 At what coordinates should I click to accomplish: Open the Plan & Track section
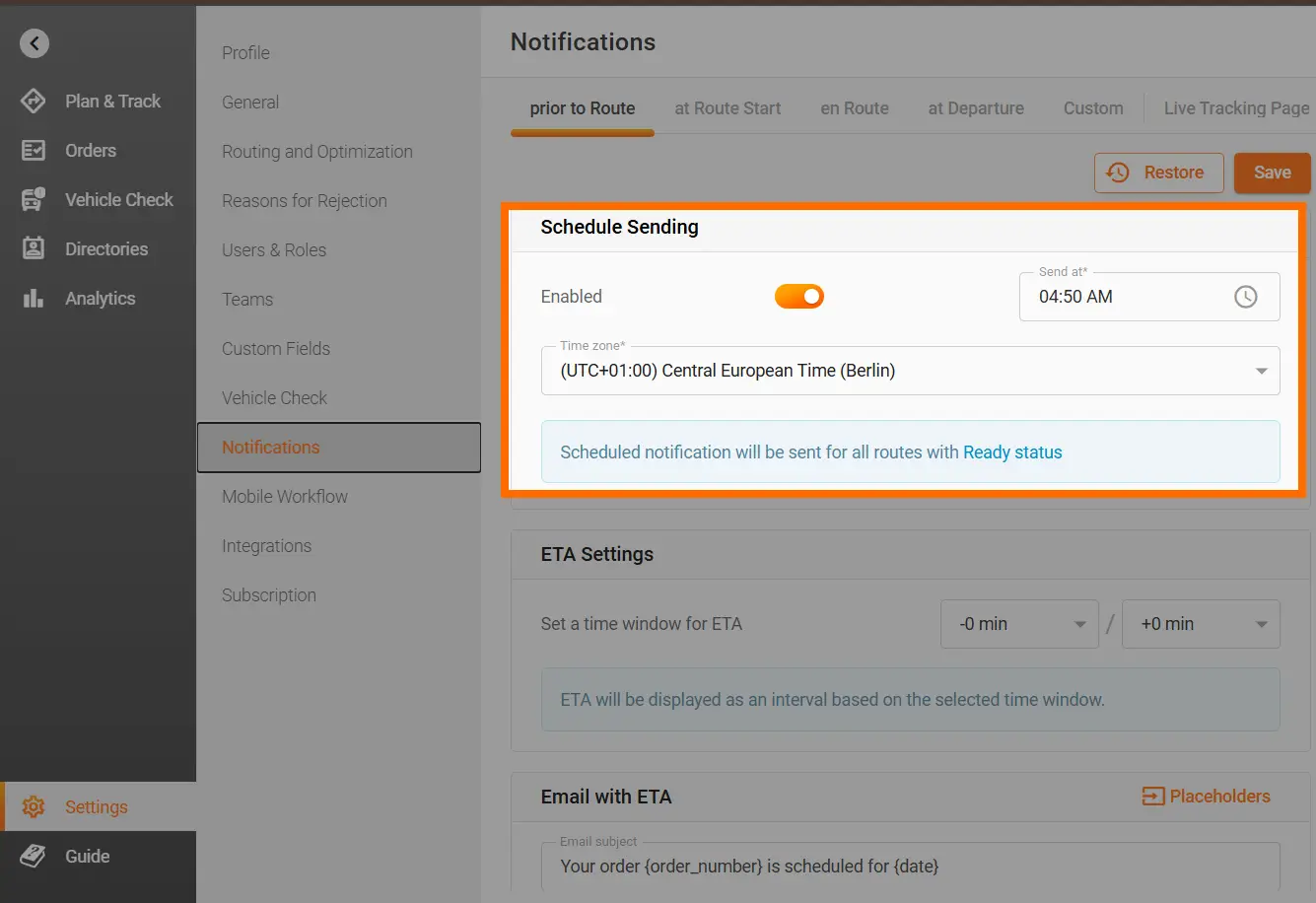pos(32,101)
